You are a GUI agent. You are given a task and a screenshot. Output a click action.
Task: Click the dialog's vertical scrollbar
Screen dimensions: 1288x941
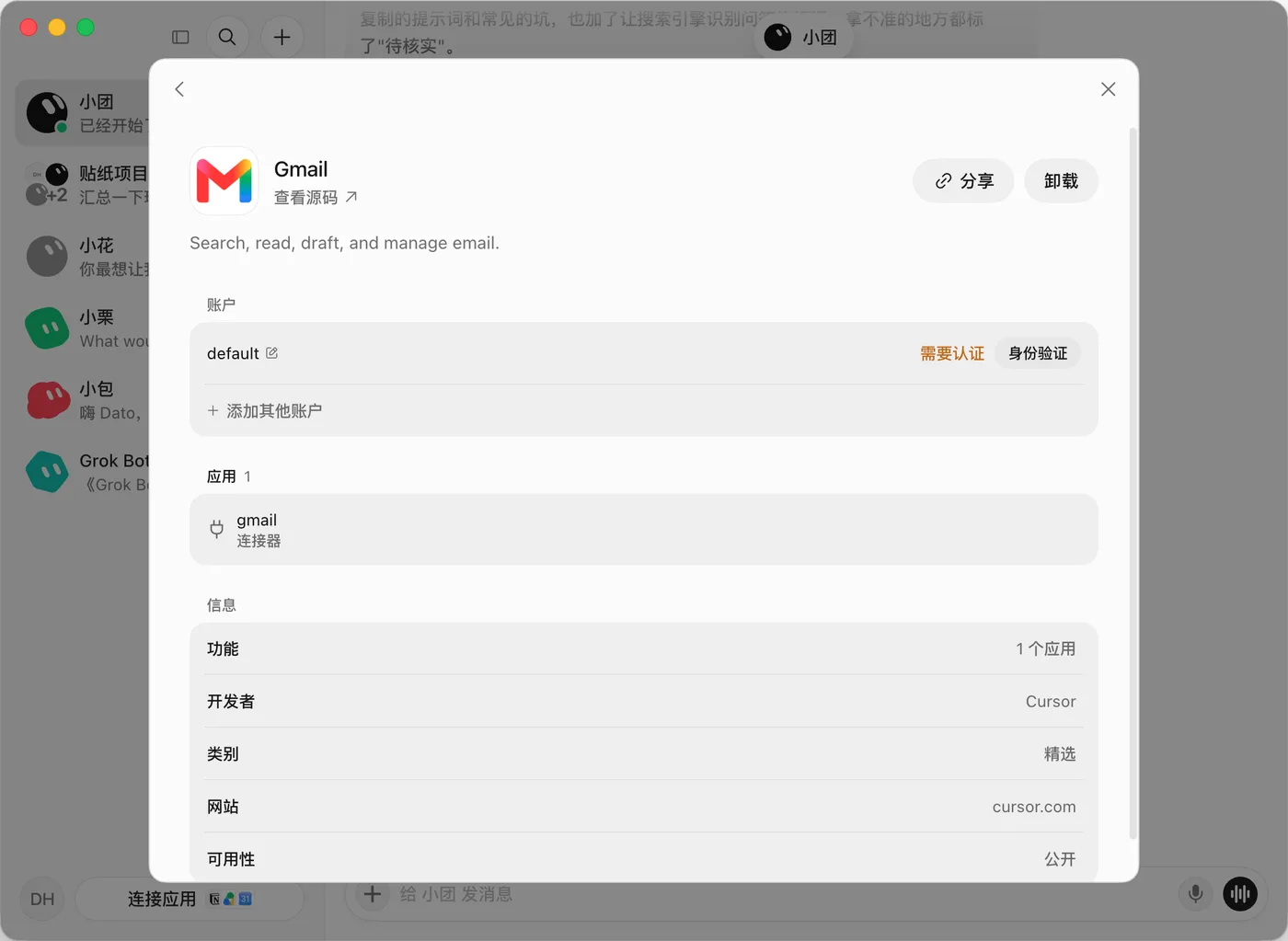[1133, 483]
